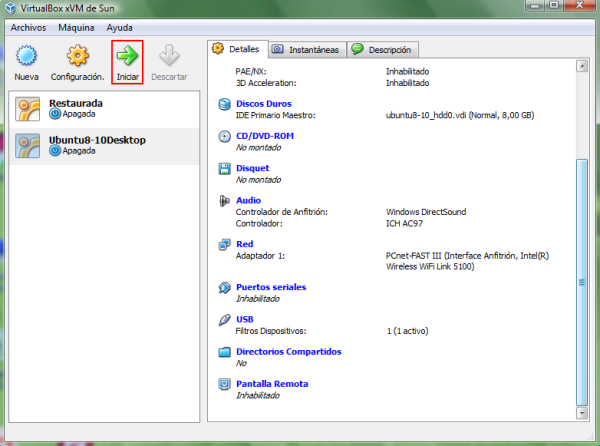Click the USB section icon
600x446 pixels.
click(226, 320)
